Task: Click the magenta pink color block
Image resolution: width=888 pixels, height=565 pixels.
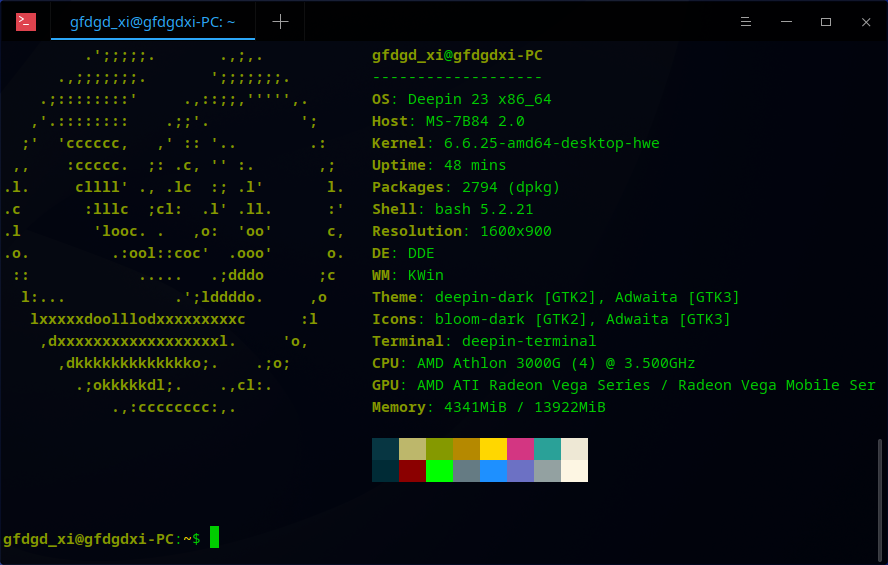Action: coord(520,449)
